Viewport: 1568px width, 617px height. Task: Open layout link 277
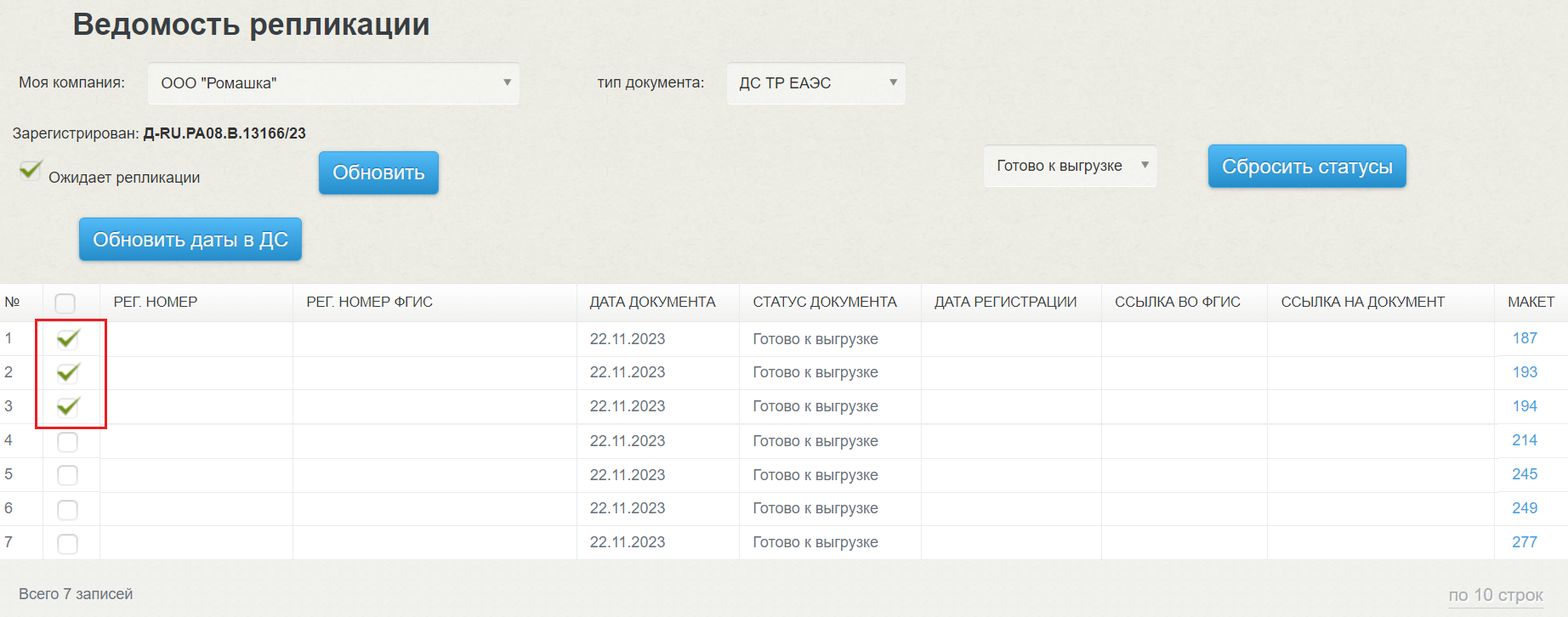[1524, 542]
